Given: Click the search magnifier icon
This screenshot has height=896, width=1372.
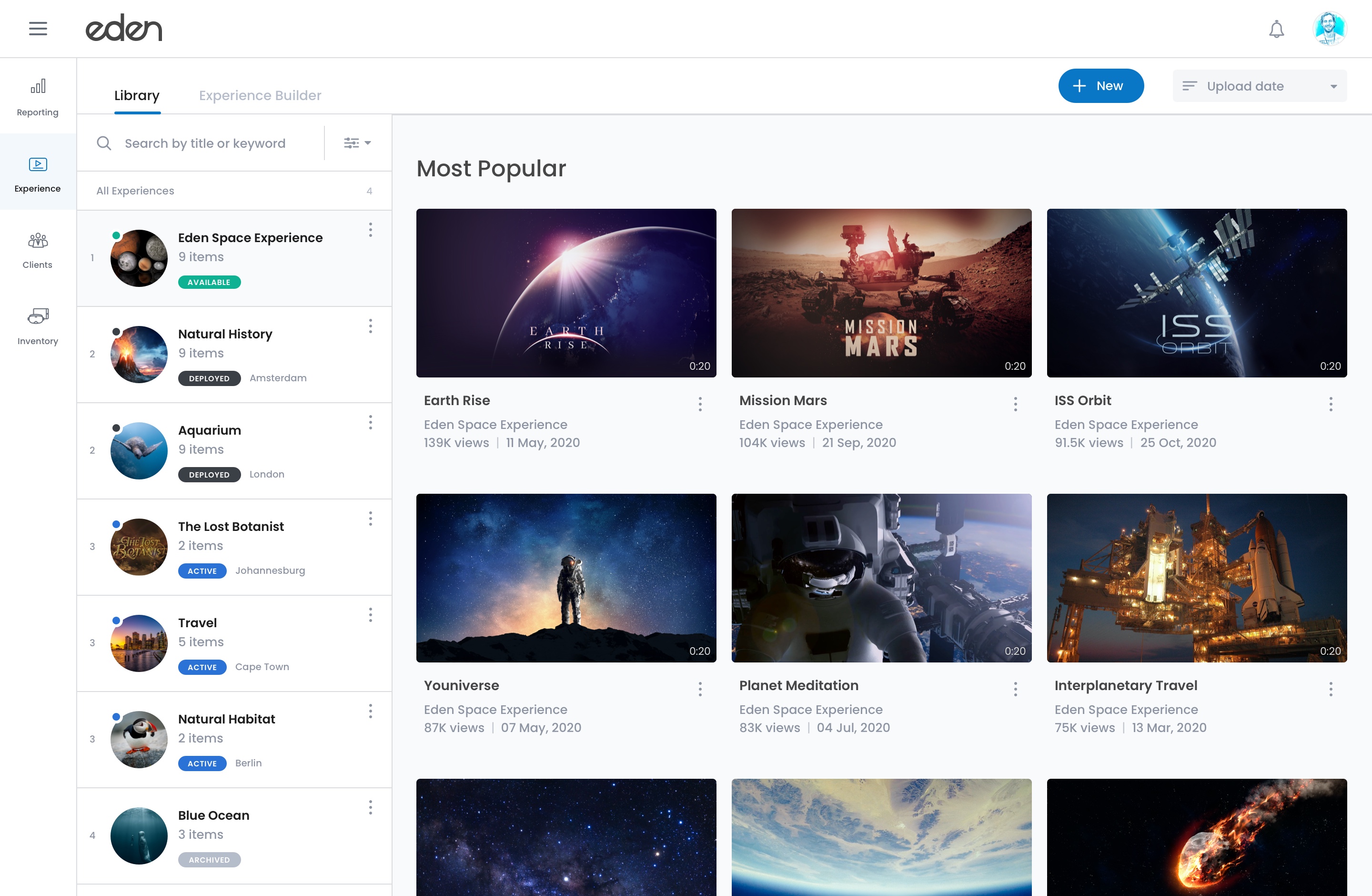Looking at the screenshot, I should pos(104,143).
